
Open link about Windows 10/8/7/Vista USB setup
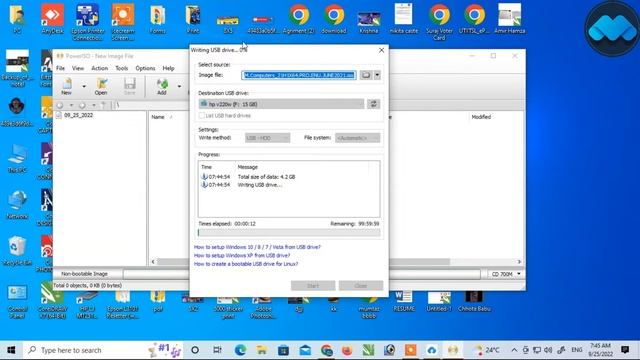[257, 247]
